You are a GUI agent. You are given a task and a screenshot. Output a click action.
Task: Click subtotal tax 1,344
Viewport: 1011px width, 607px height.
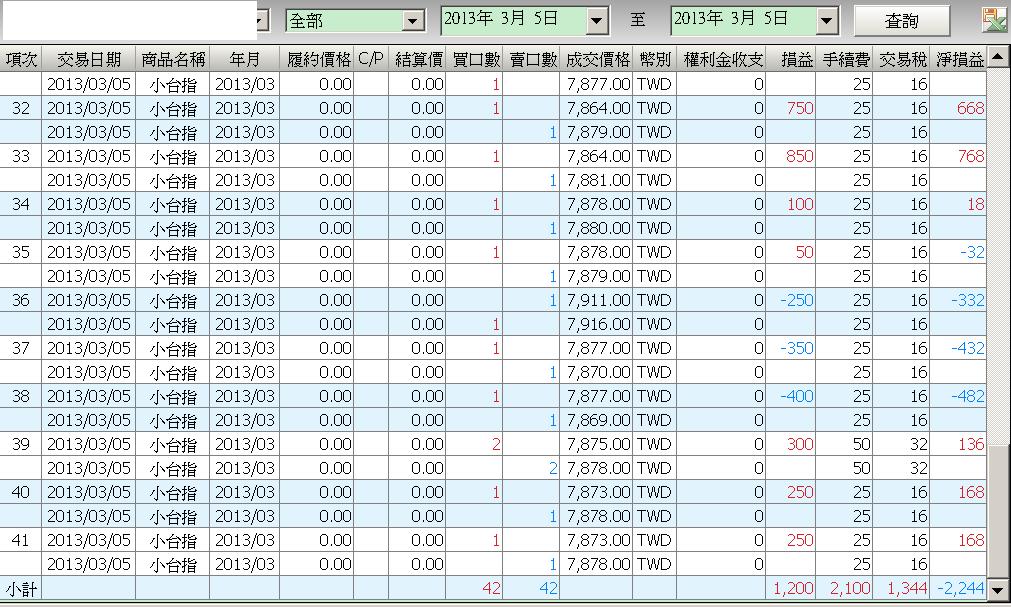tap(907, 588)
